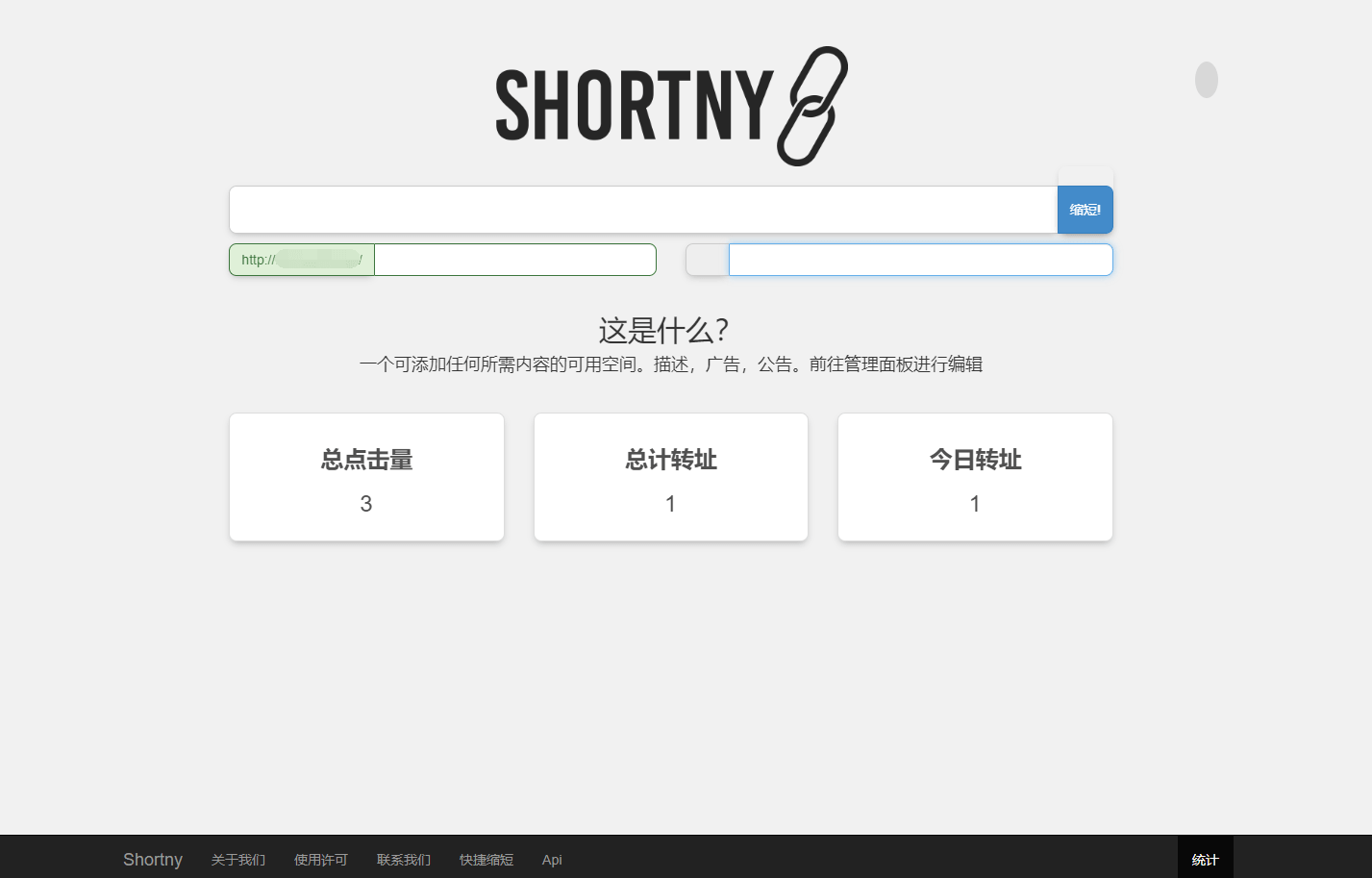Click the count value under 总点击量

tap(366, 503)
